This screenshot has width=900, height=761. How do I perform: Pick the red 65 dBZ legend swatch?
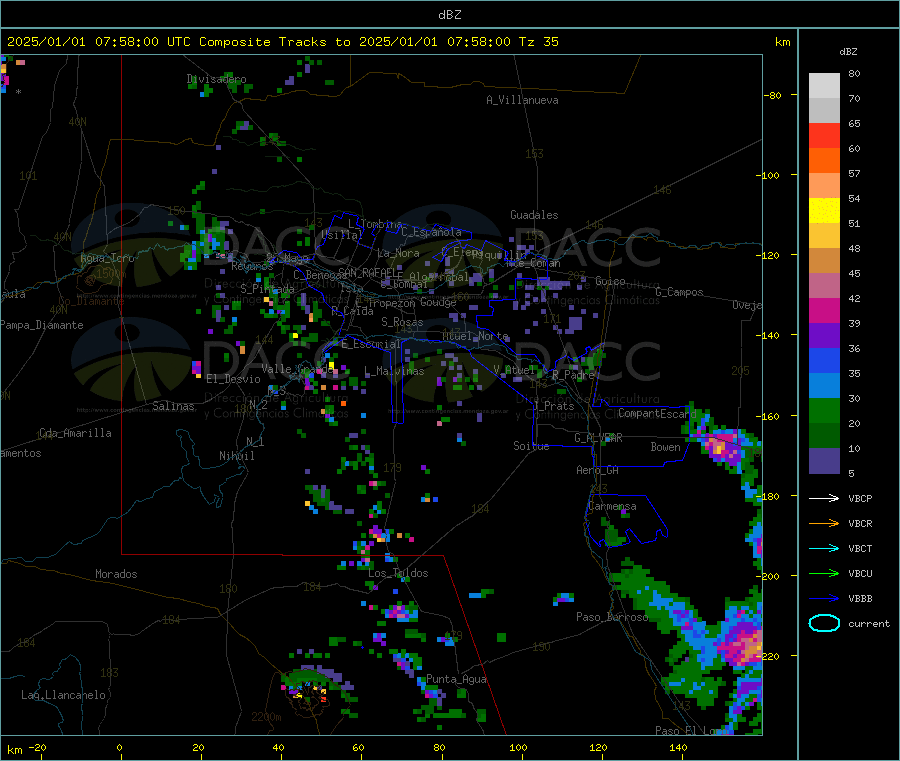click(x=824, y=135)
